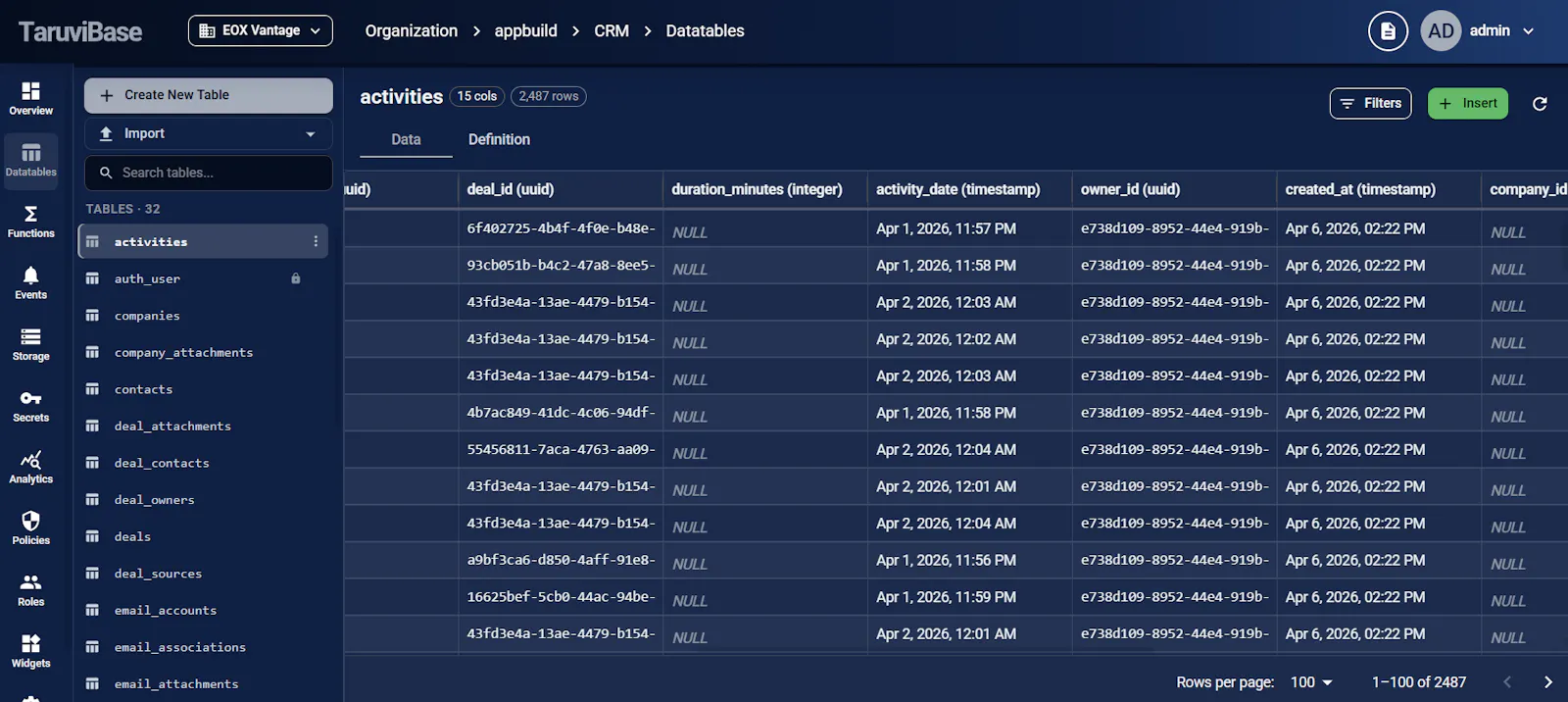The height and width of the screenshot is (702, 1568).
Task: Select the deal_attachments table
Action: pos(203,426)
